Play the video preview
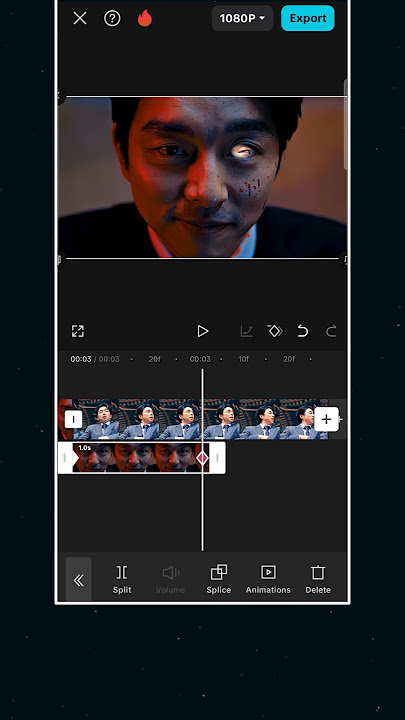This screenshot has width=405, height=720. [202, 331]
